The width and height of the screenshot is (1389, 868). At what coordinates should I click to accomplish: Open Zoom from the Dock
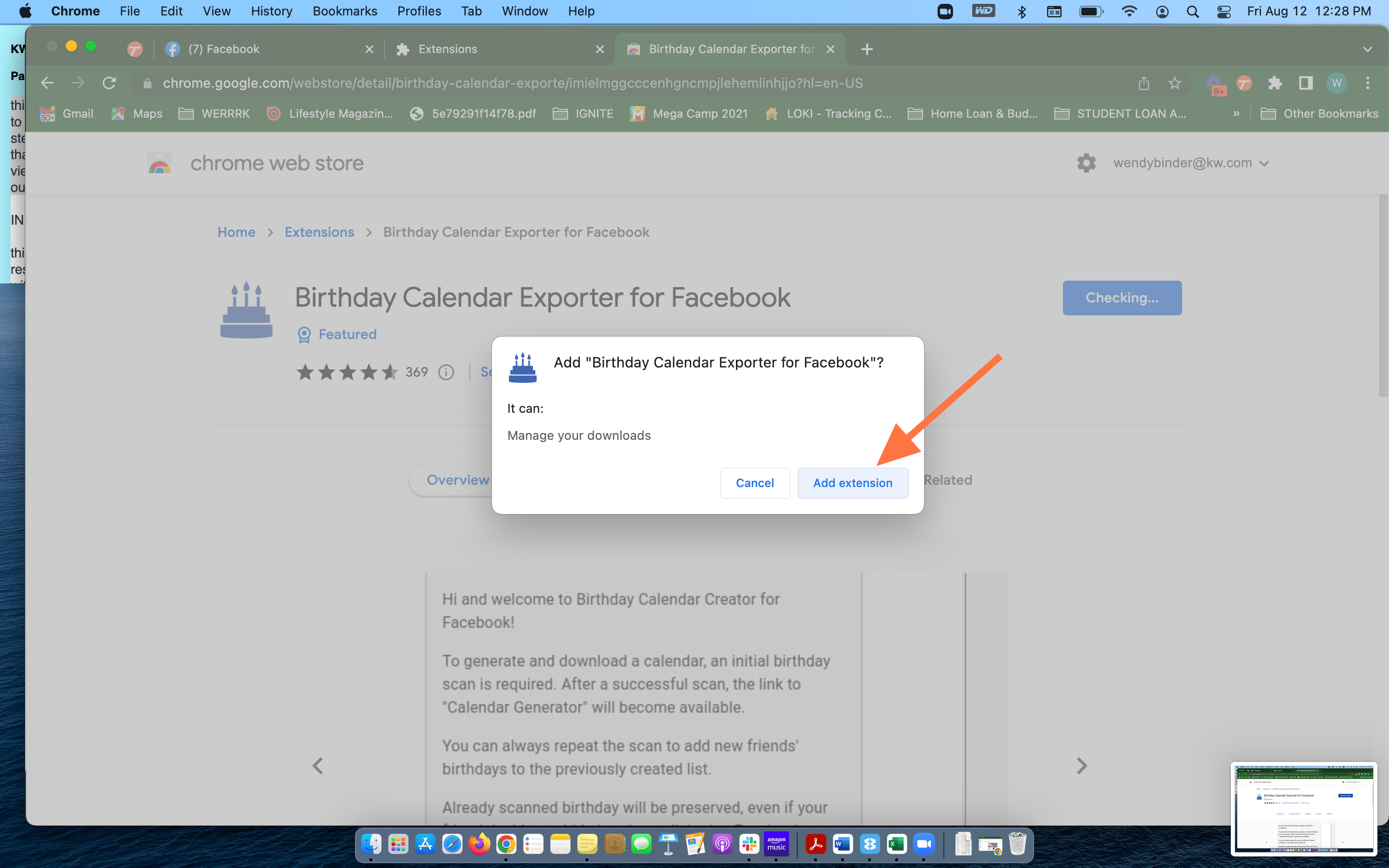click(x=924, y=844)
